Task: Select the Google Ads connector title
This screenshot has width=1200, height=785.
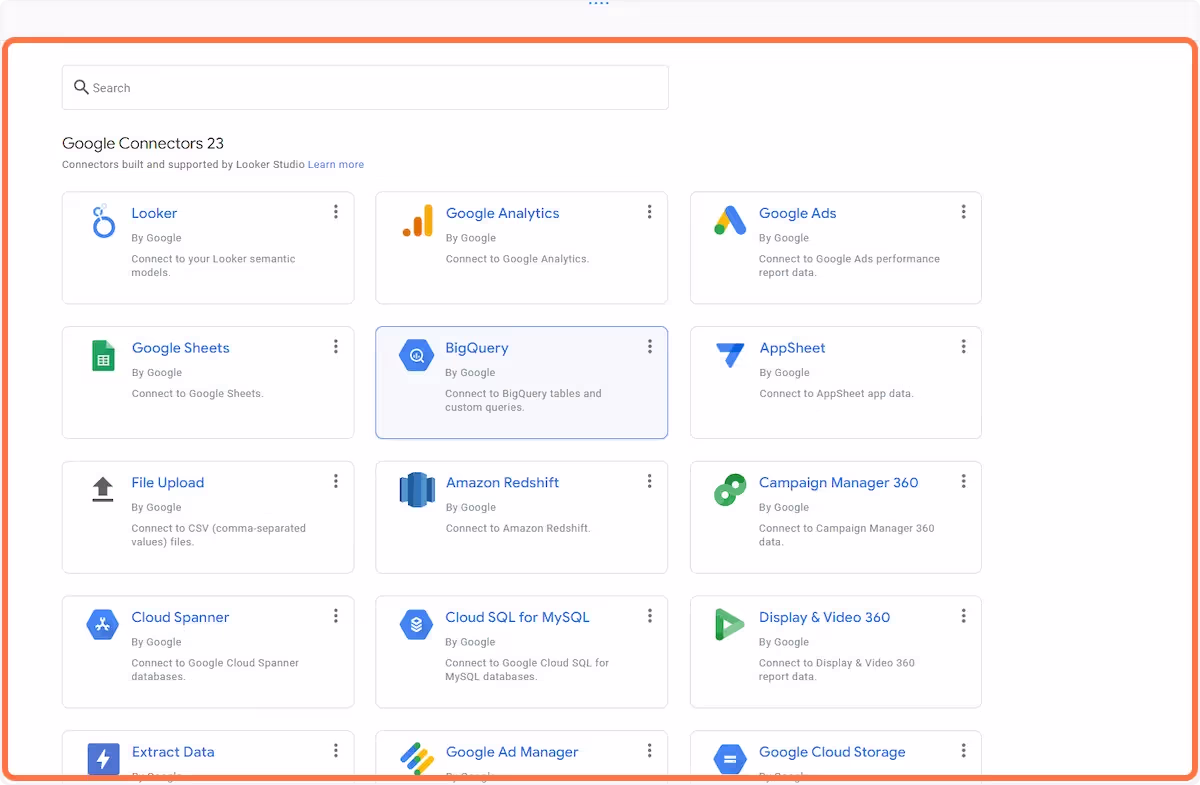Action: click(797, 213)
